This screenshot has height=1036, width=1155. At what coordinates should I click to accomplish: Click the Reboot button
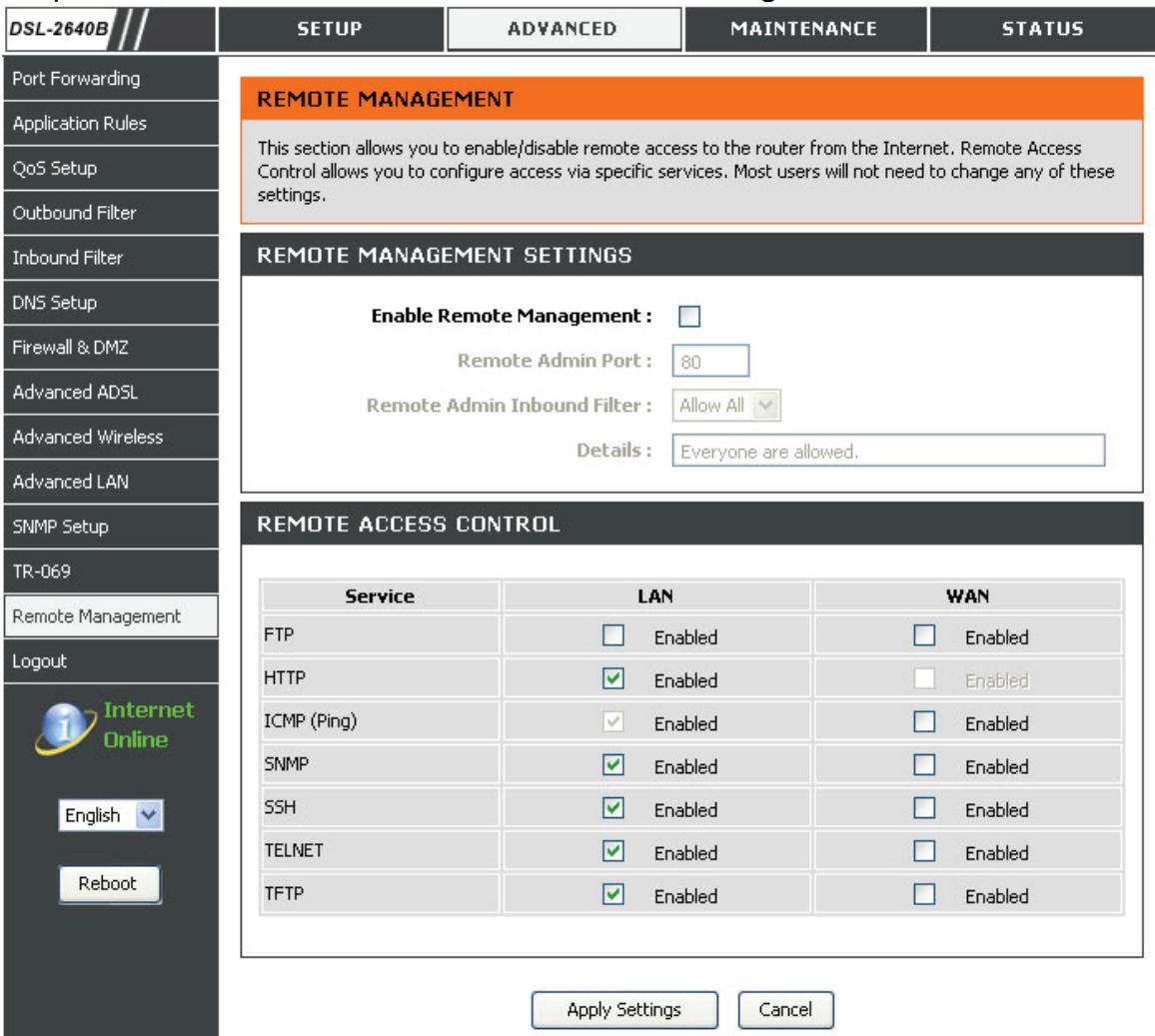pos(108,883)
